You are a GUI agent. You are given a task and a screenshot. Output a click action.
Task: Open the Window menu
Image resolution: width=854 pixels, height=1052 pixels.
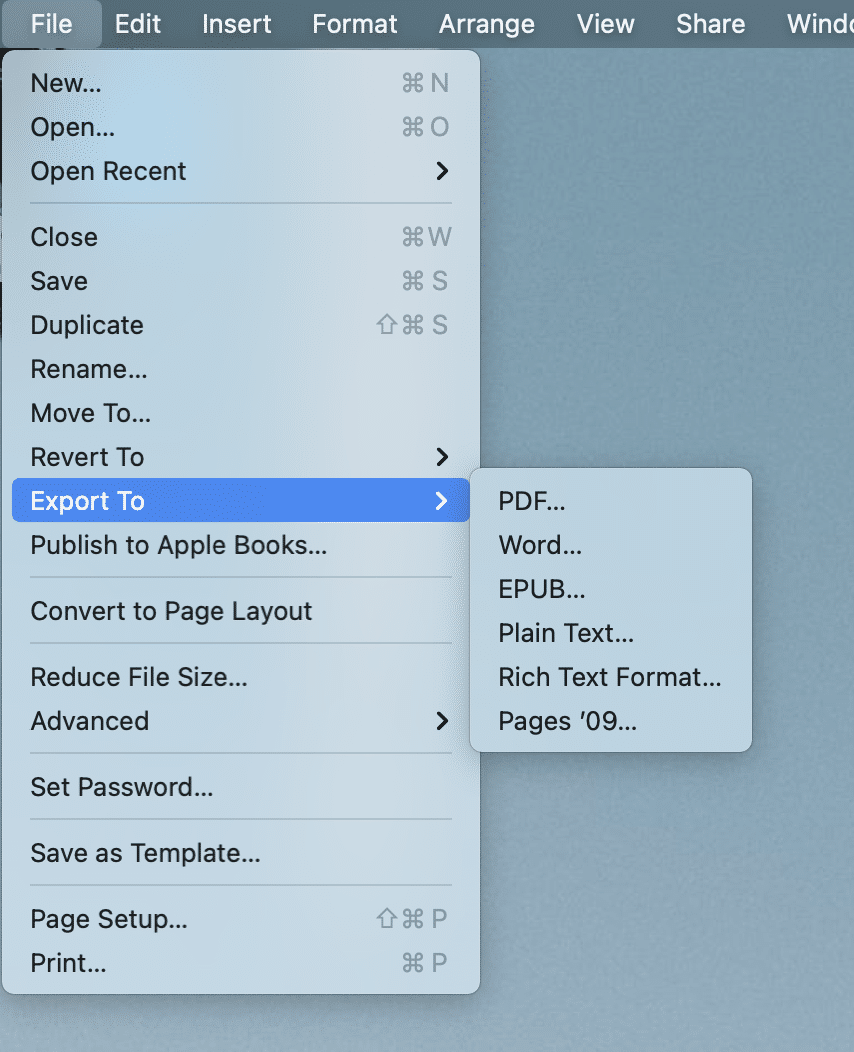point(822,24)
